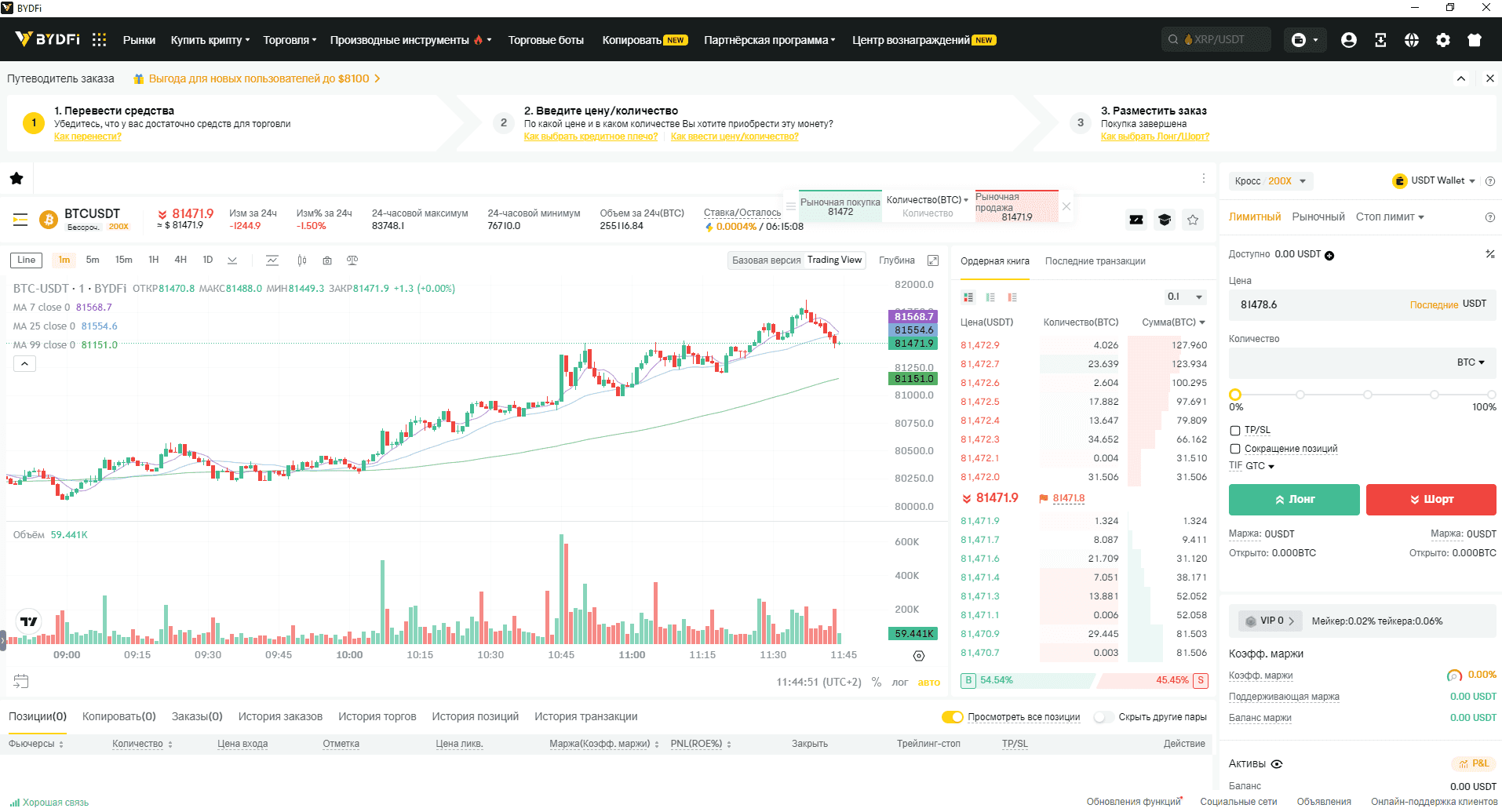Open the История заказов tab
The height and width of the screenshot is (812, 1502).
click(x=280, y=716)
